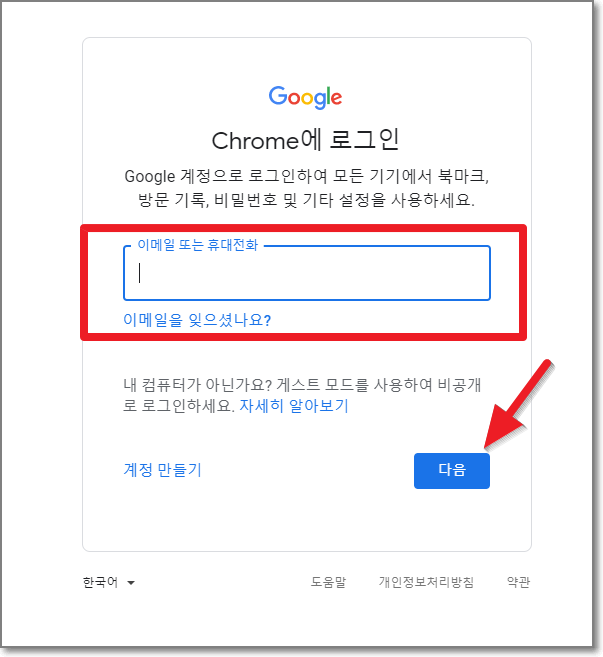The width and height of the screenshot is (603, 657).
Task: Open the 한국어 language selector
Action: click(x=109, y=582)
